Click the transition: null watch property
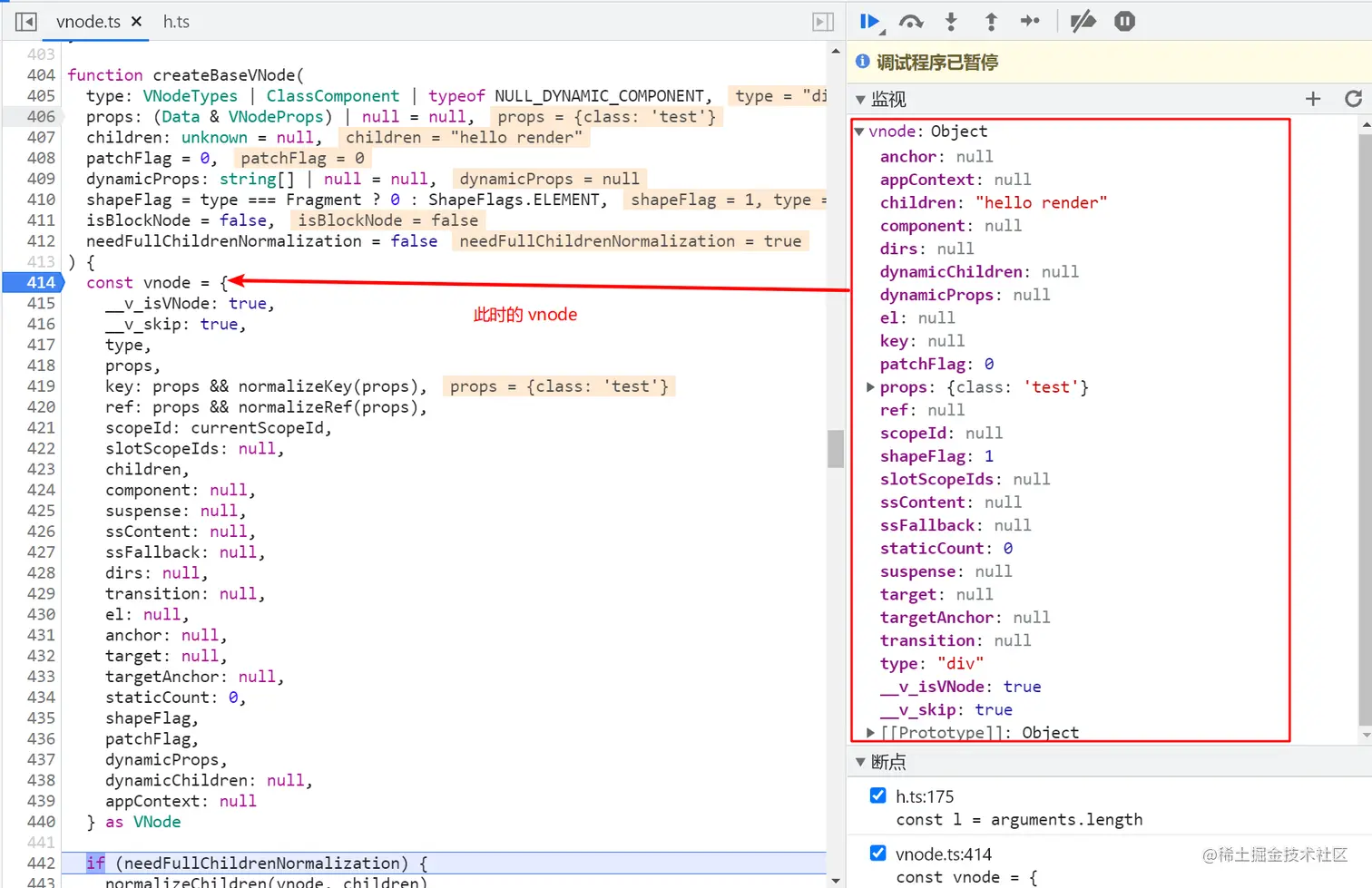The width and height of the screenshot is (1372, 888). (x=955, y=640)
